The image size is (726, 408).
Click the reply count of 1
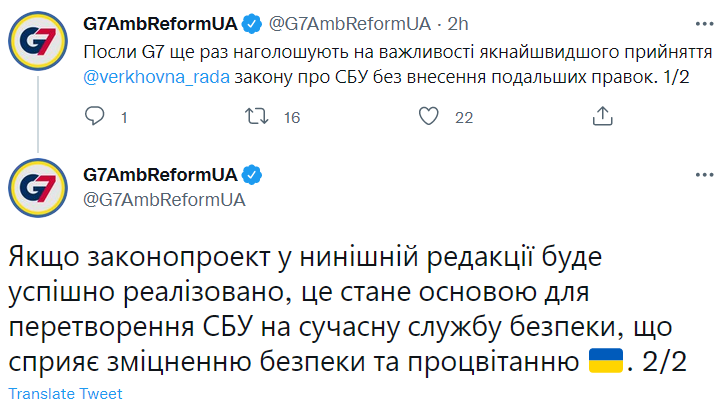(x=124, y=118)
